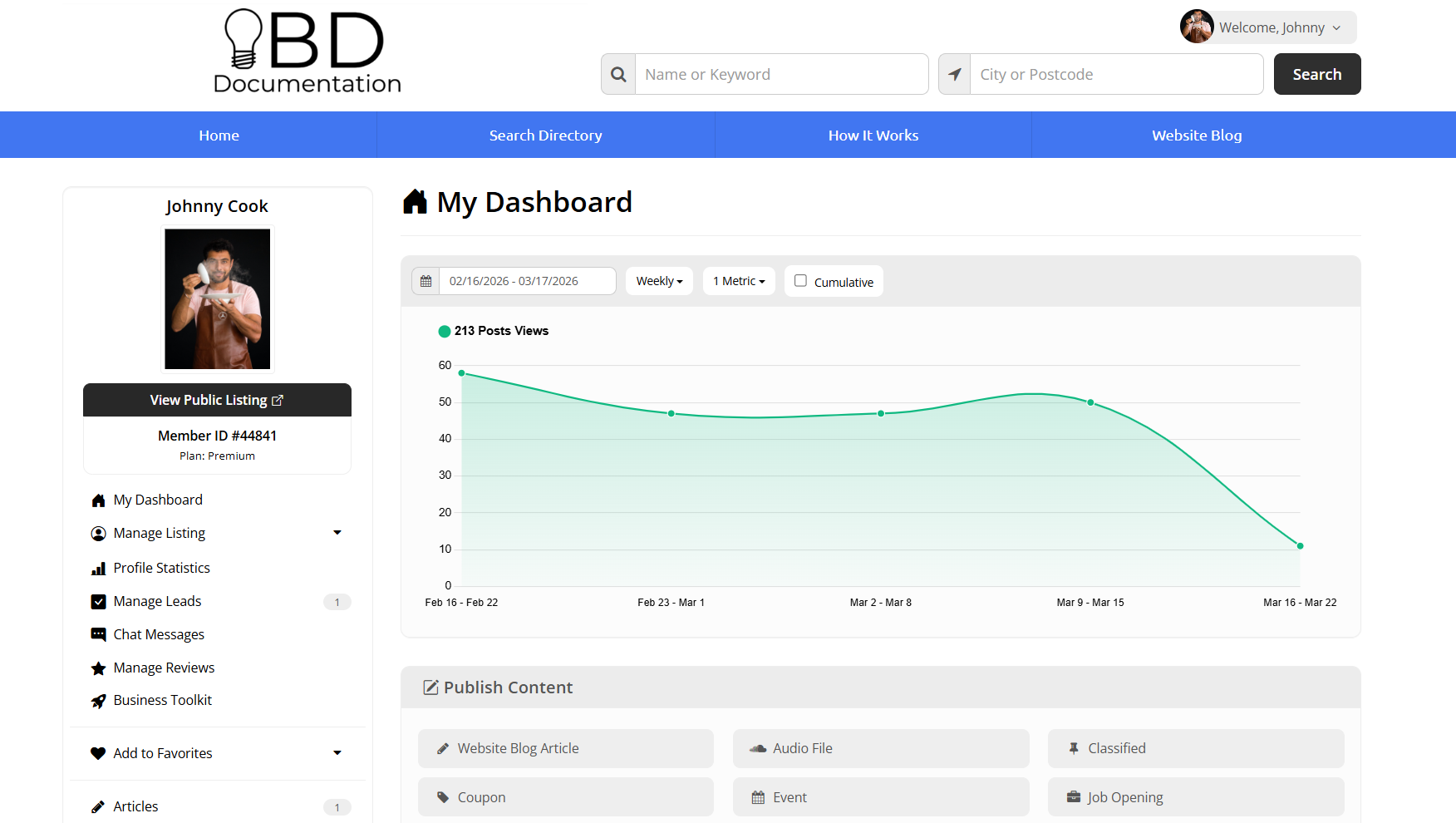Viewport: 1456px width, 823px height.
Task: Open the 1 Metric dropdown
Action: point(739,281)
